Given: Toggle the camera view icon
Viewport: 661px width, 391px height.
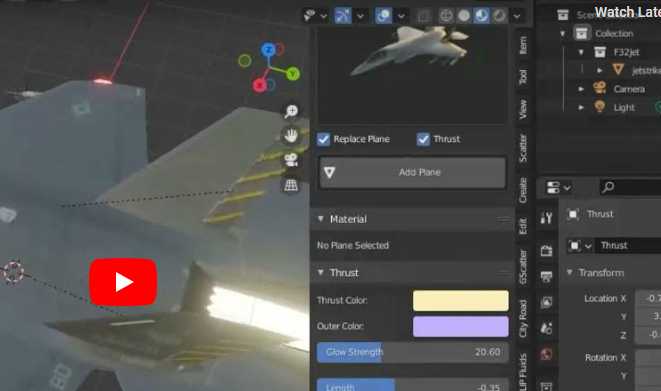Looking at the screenshot, I should click(x=291, y=160).
